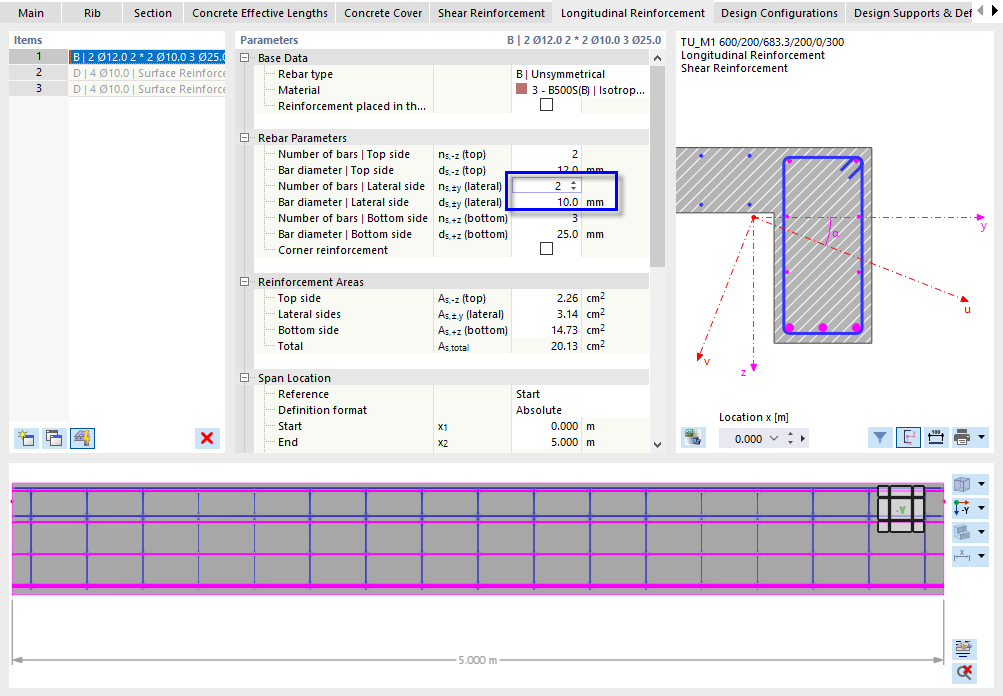Open the printer icon dropdown arrow
Screen dimensions: 1003x696
(x=981, y=438)
